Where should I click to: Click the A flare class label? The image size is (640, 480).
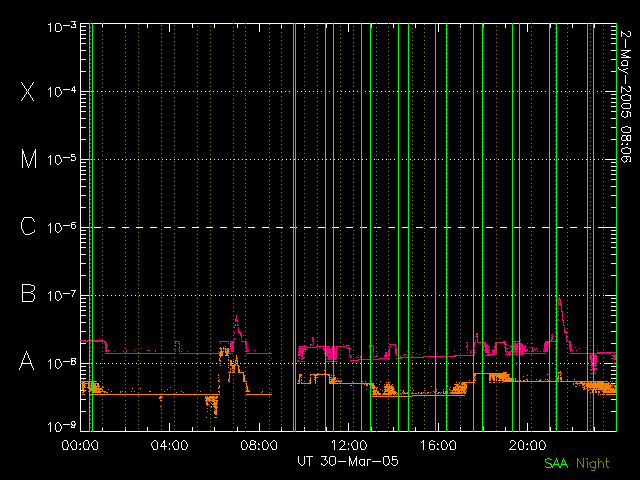pyautogui.click(x=27, y=361)
